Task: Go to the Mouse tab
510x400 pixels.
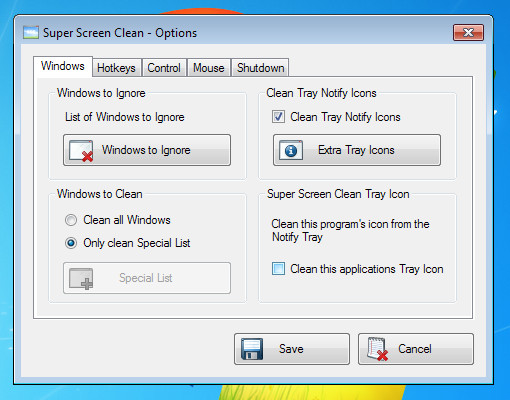Action: (x=209, y=68)
